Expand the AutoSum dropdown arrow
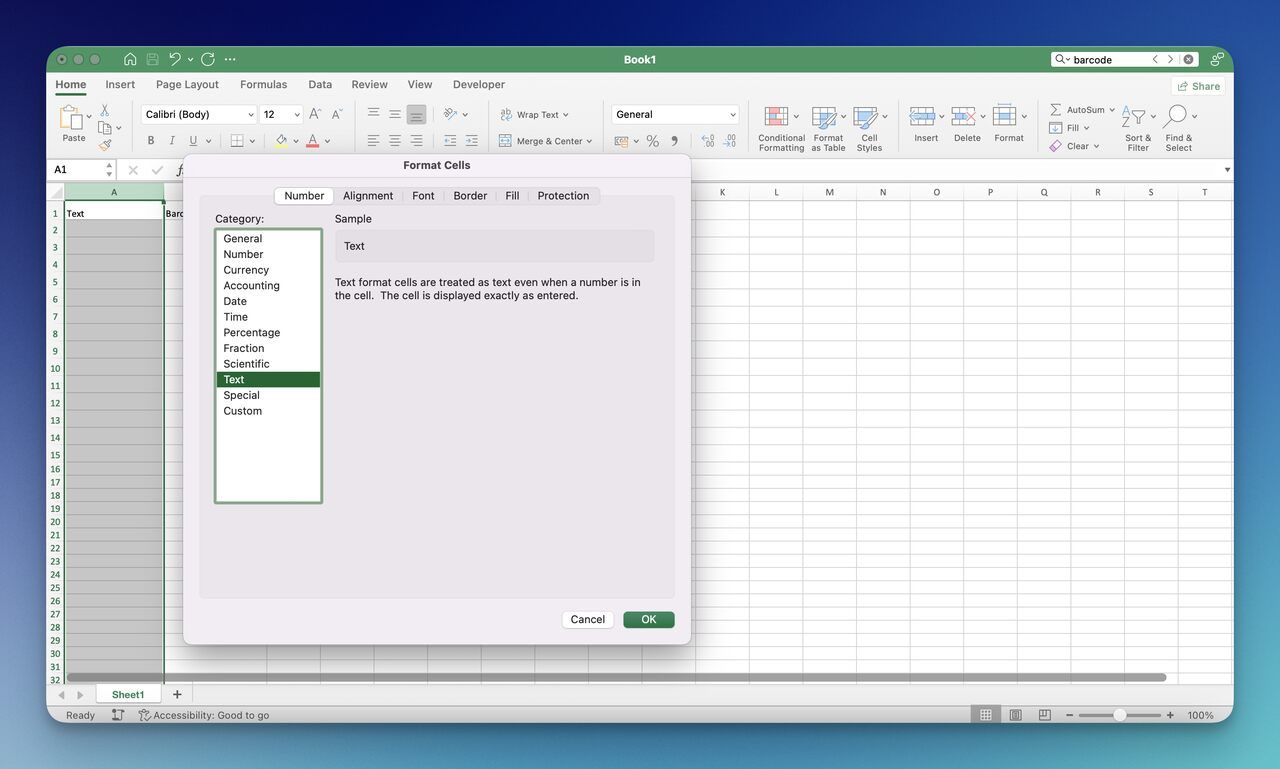Image resolution: width=1280 pixels, height=769 pixels. (1112, 110)
